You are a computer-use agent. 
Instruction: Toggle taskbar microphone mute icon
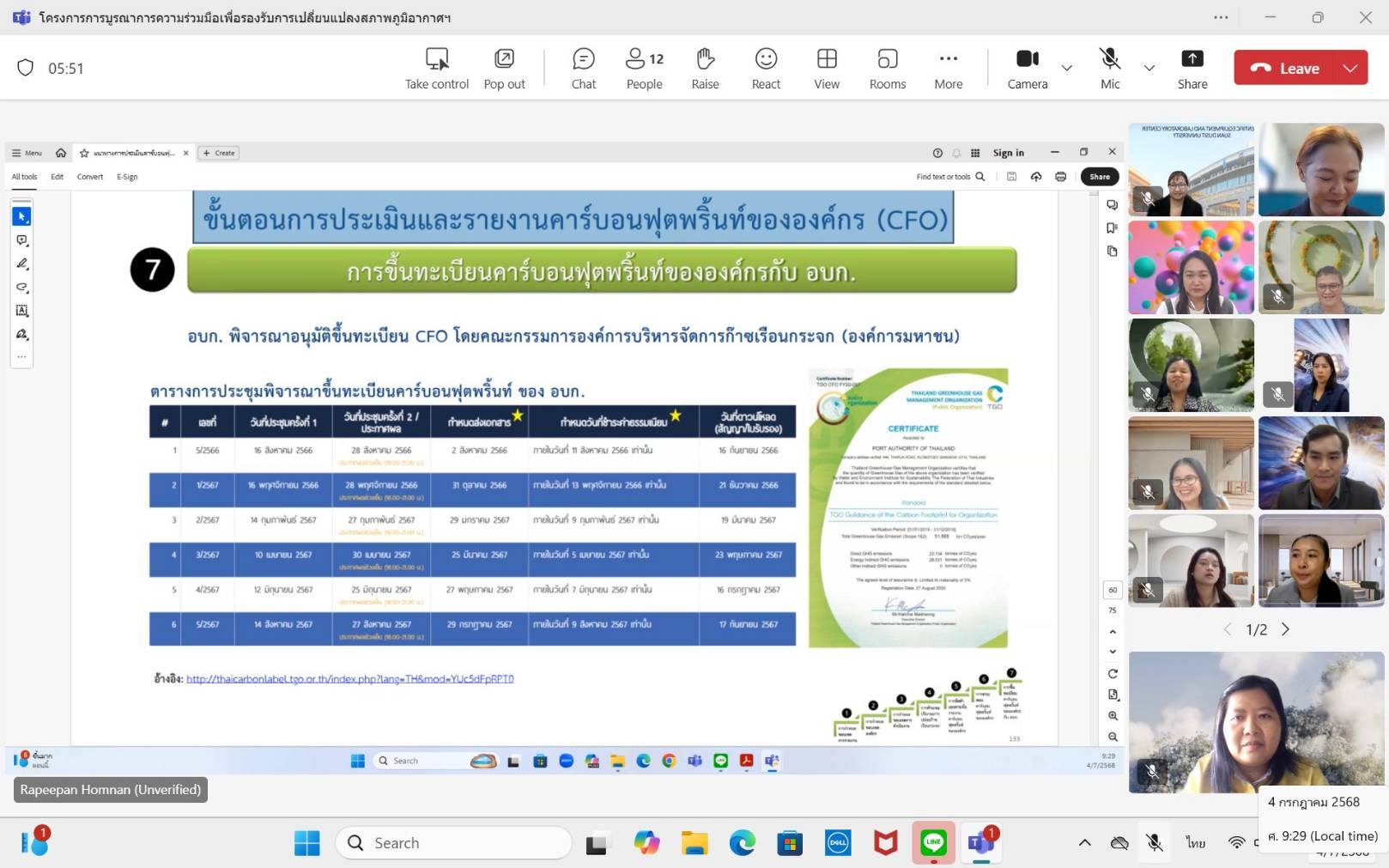(x=1155, y=843)
